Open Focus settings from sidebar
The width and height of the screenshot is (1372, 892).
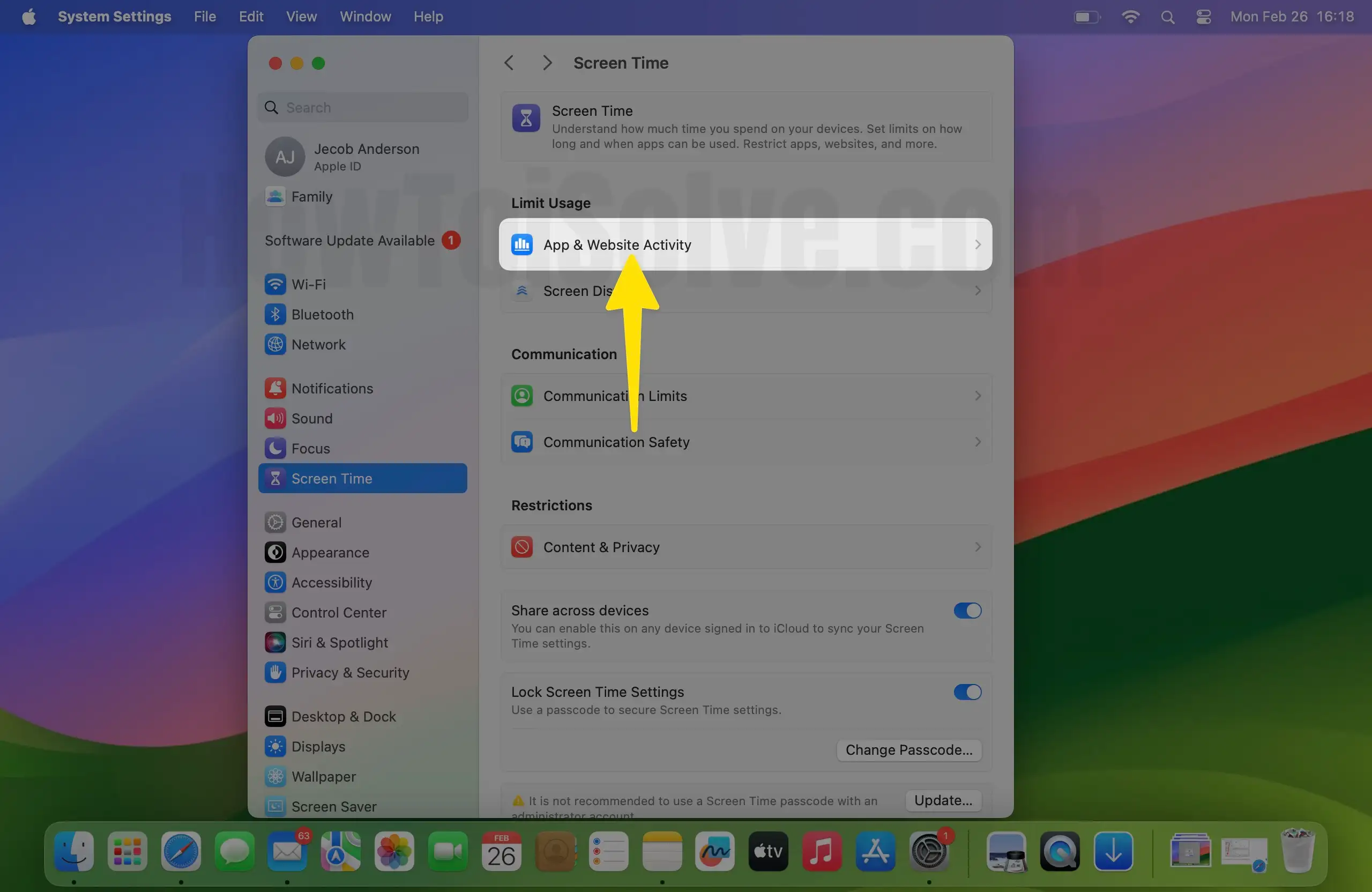pyautogui.click(x=310, y=448)
